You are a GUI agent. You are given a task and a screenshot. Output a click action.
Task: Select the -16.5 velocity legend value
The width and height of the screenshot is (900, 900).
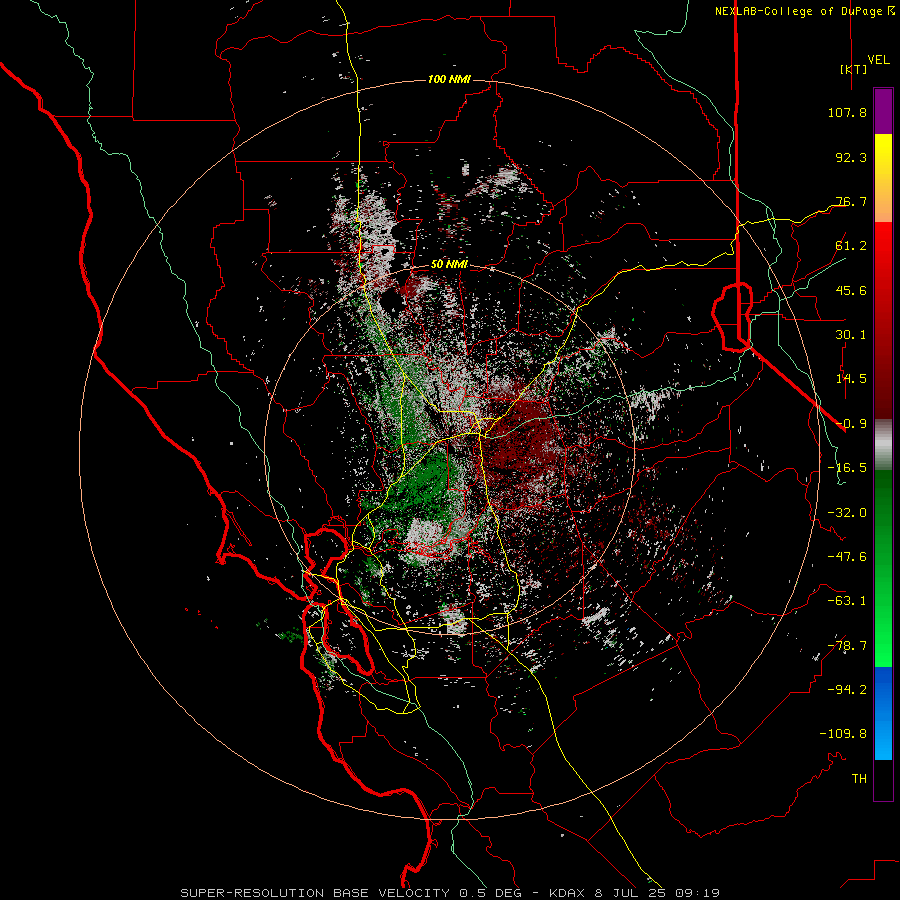(x=847, y=468)
